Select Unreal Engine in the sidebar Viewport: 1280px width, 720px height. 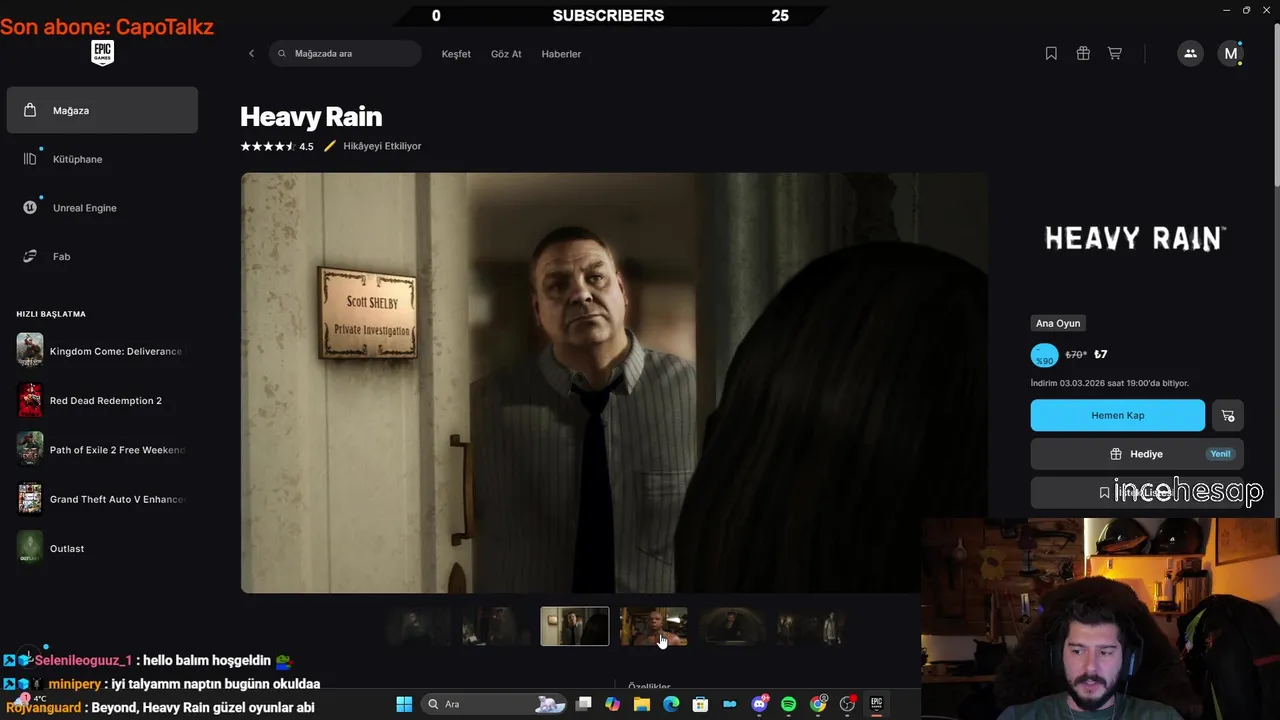102,208
